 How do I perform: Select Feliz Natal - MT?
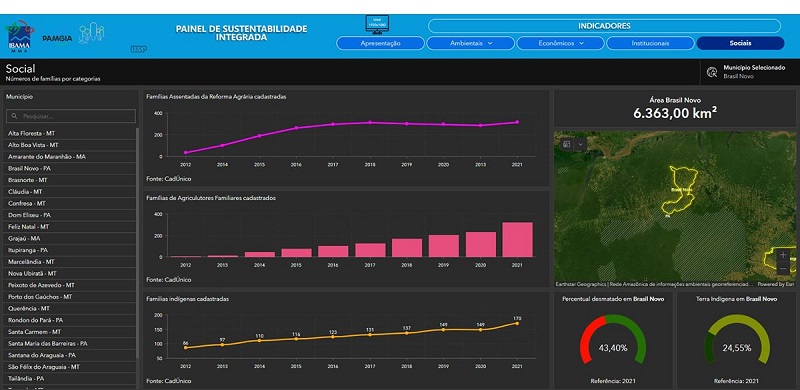click(70, 227)
